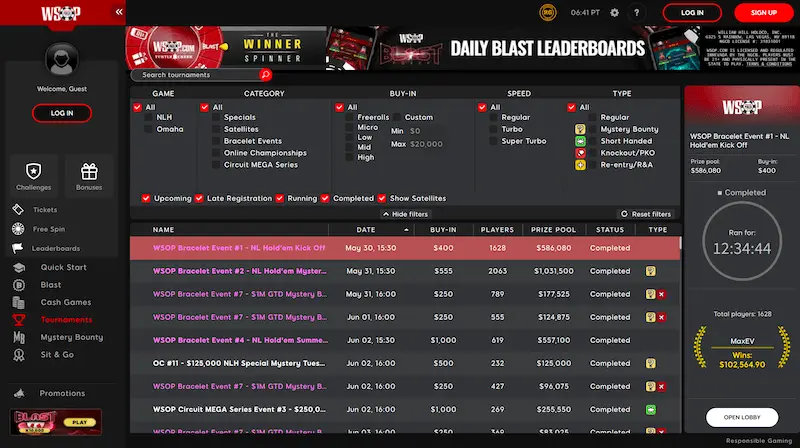The image size is (800, 448).
Task: Open the Winner Spinner banner
Action: point(226,48)
